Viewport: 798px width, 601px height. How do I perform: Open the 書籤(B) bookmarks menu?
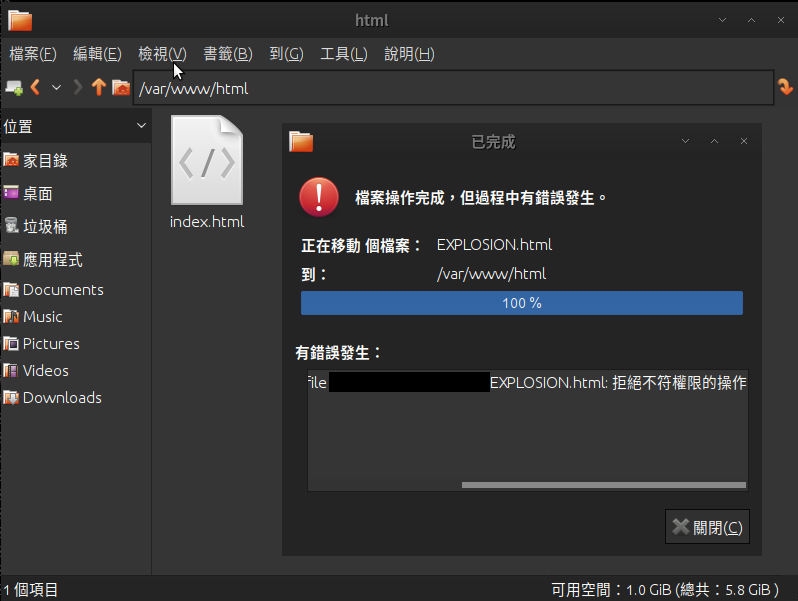228,54
